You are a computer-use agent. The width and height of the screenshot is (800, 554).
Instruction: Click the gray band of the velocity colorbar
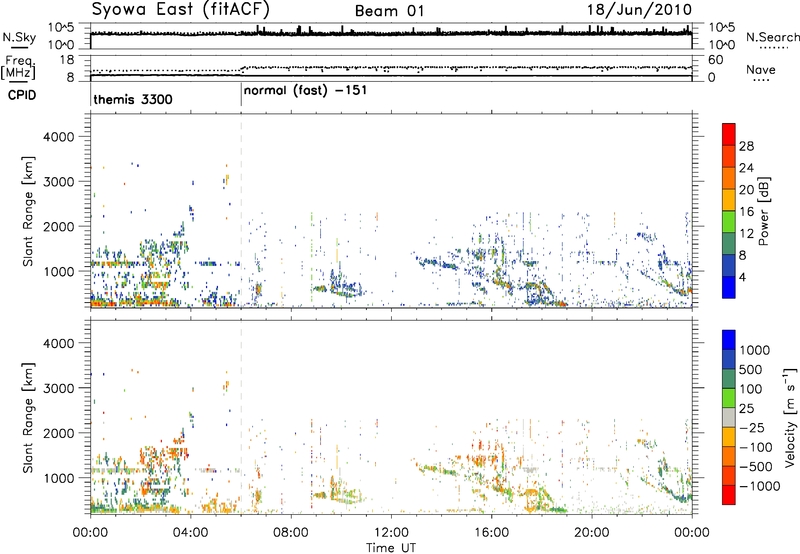pos(729,417)
